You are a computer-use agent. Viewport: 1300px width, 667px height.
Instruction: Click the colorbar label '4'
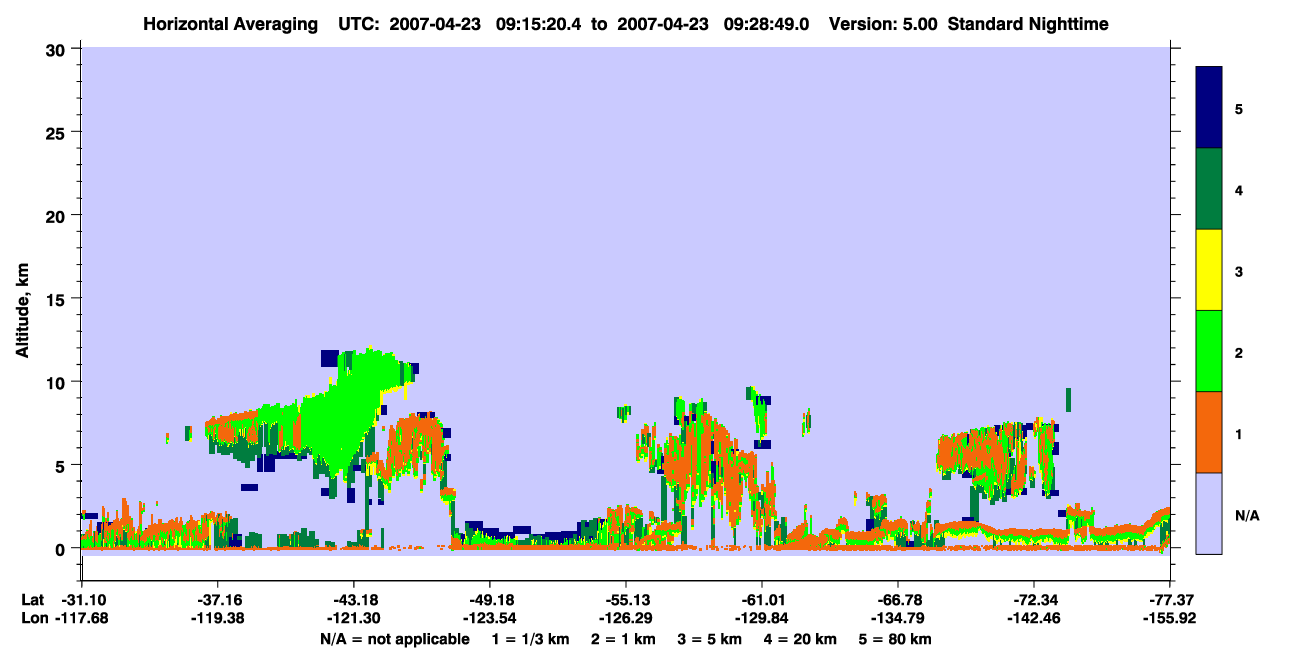click(x=1239, y=190)
